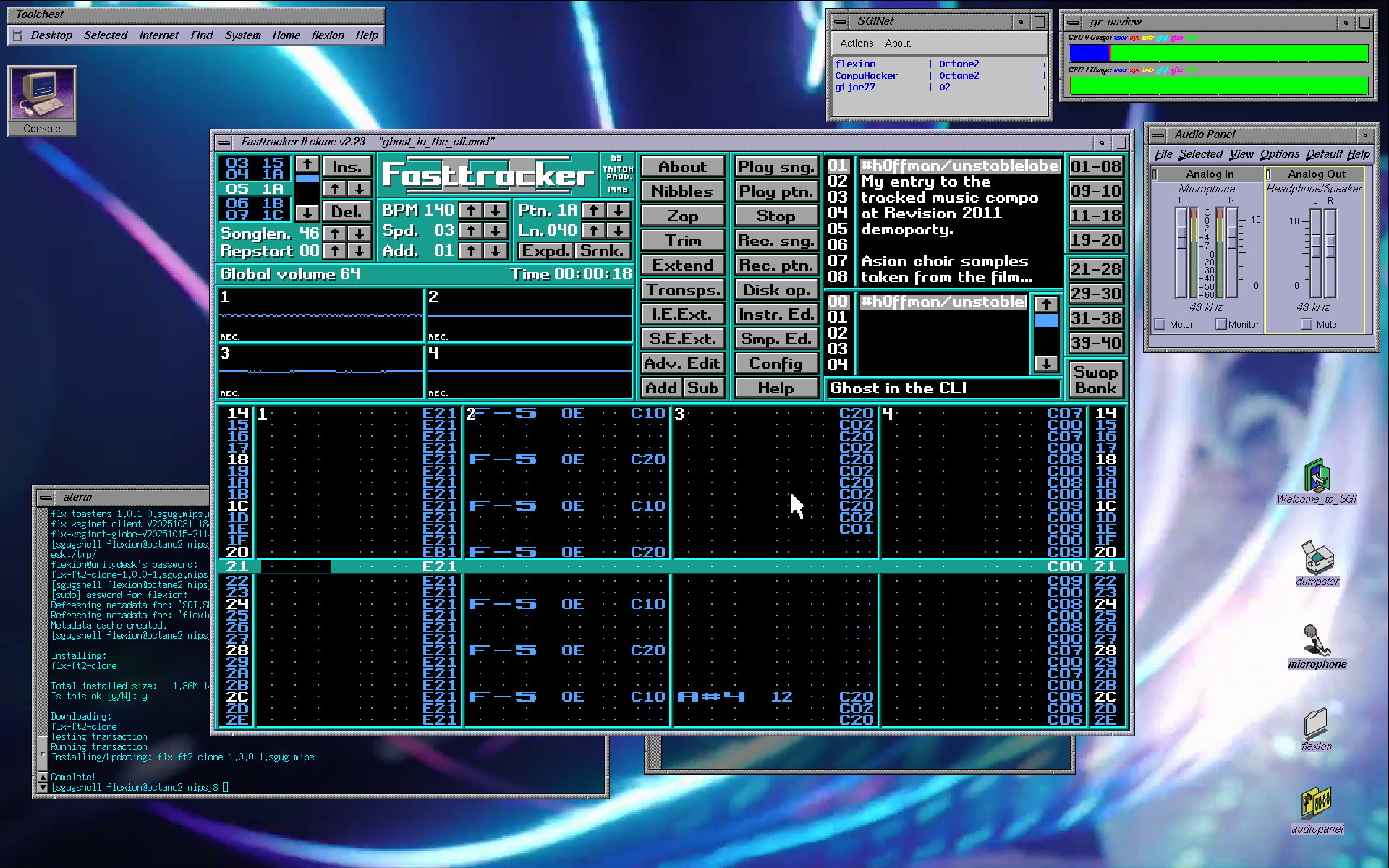Screen dimensions: 1389x868
Task: Open the View menu in Audio Panel
Action: click(x=1241, y=154)
